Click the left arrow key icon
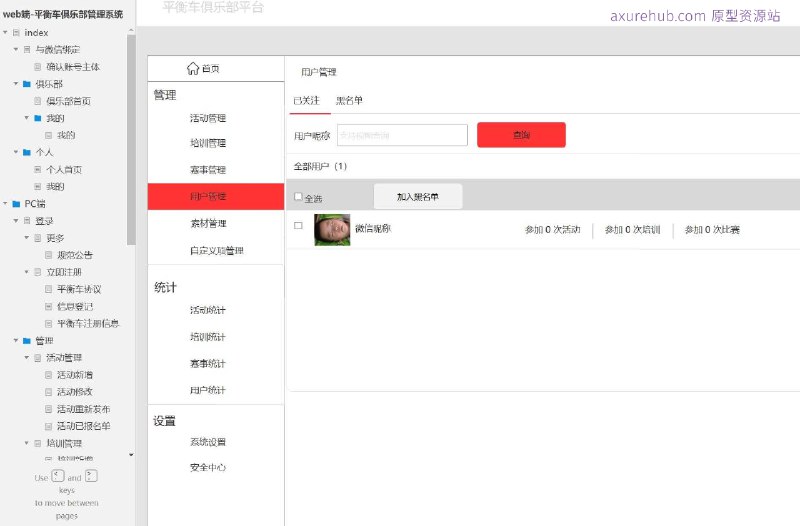 pyautogui.click(x=58, y=477)
